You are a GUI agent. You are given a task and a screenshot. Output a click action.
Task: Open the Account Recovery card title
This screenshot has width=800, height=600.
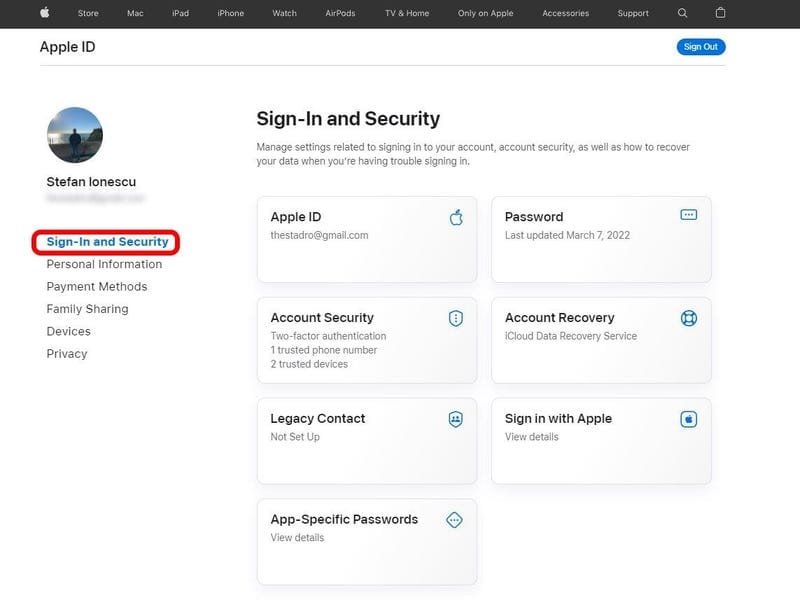pyautogui.click(x=560, y=318)
